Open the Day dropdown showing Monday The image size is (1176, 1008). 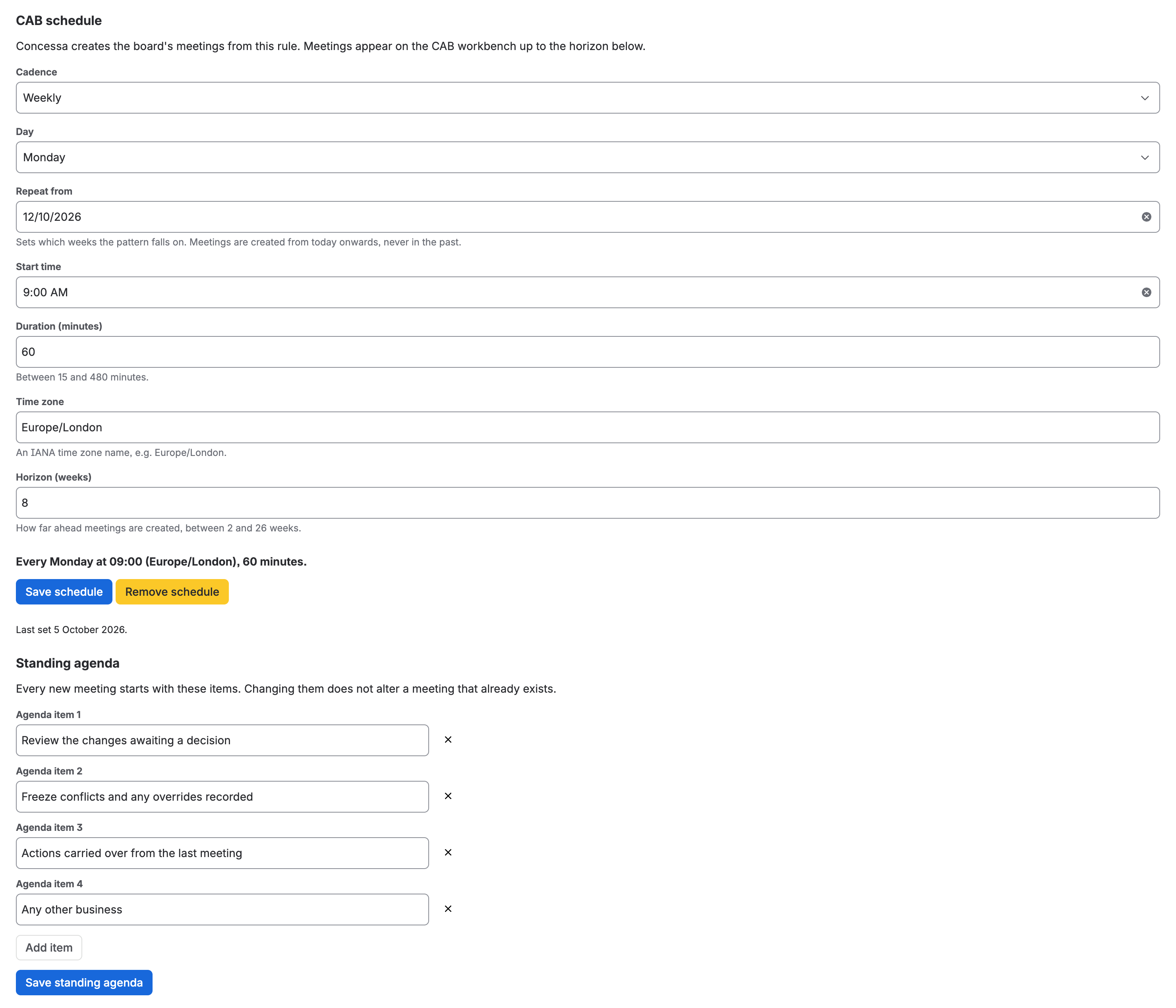click(588, 157)
